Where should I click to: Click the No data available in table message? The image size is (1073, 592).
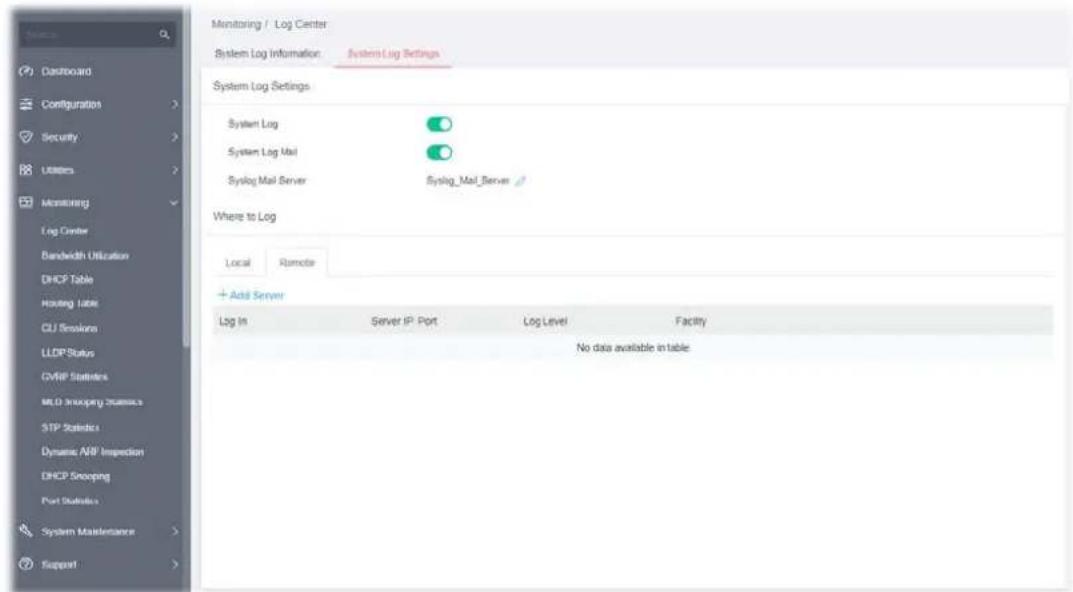click(633, 348)
